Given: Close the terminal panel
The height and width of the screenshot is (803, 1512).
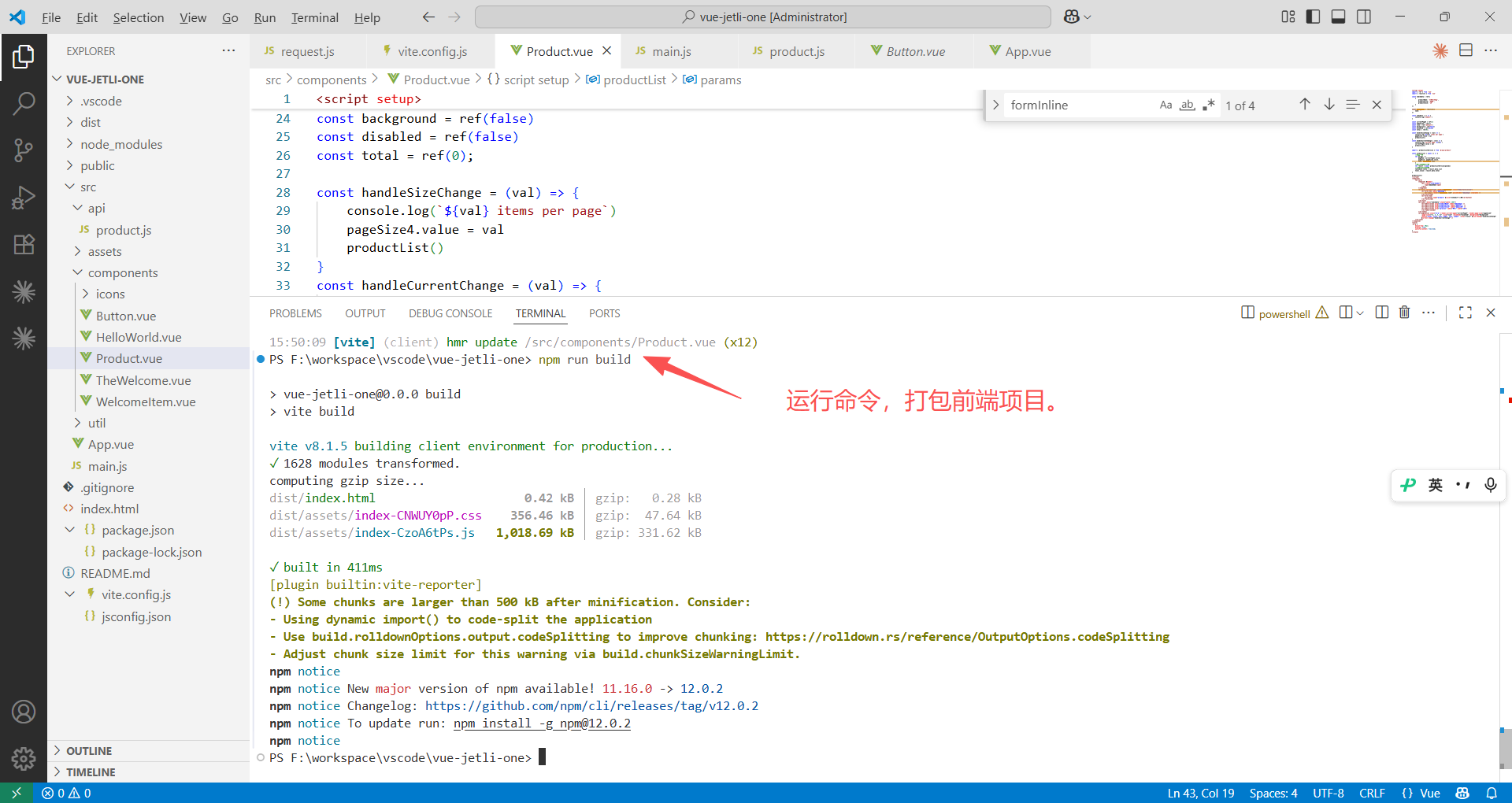Looking at the screenshot, I should pos(1491,313).
